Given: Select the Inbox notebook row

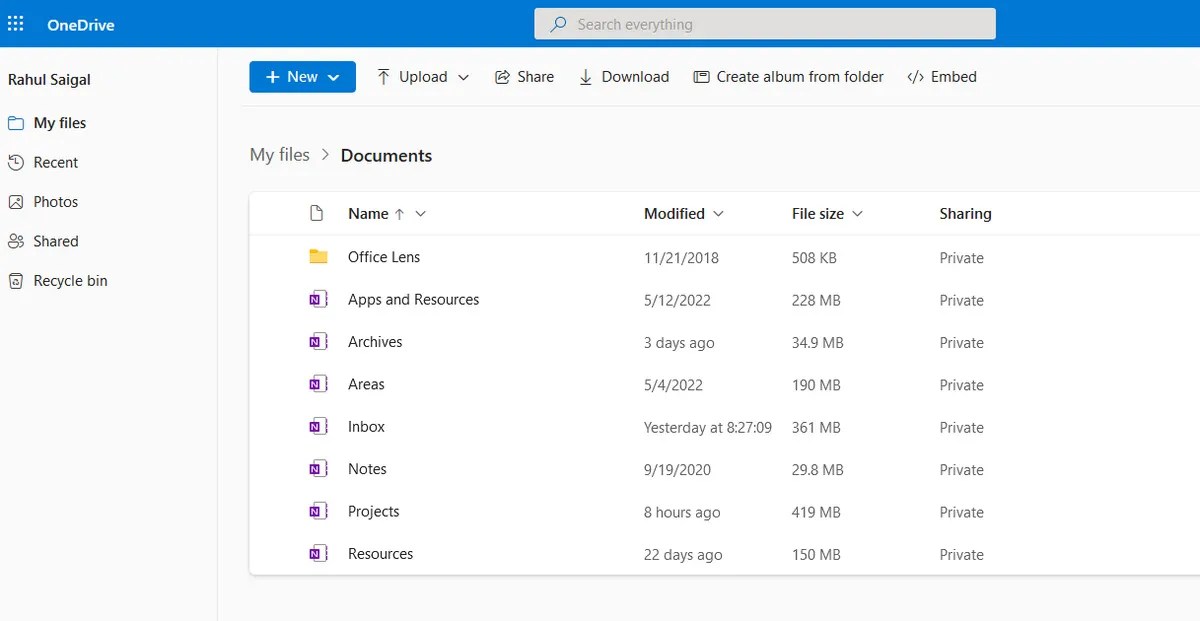Looking at the screenshot, I should point(366,426).
